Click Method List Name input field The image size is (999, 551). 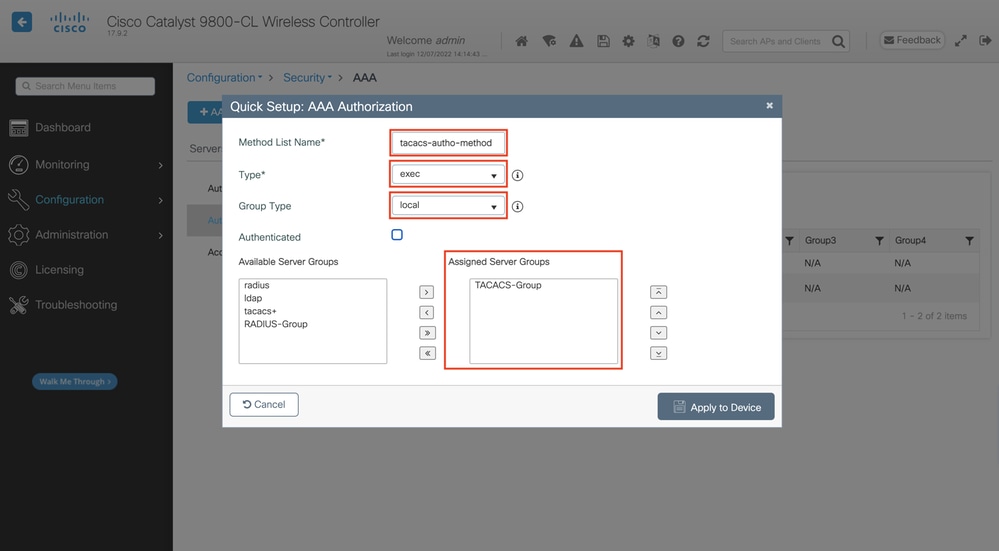coord(448,143)
